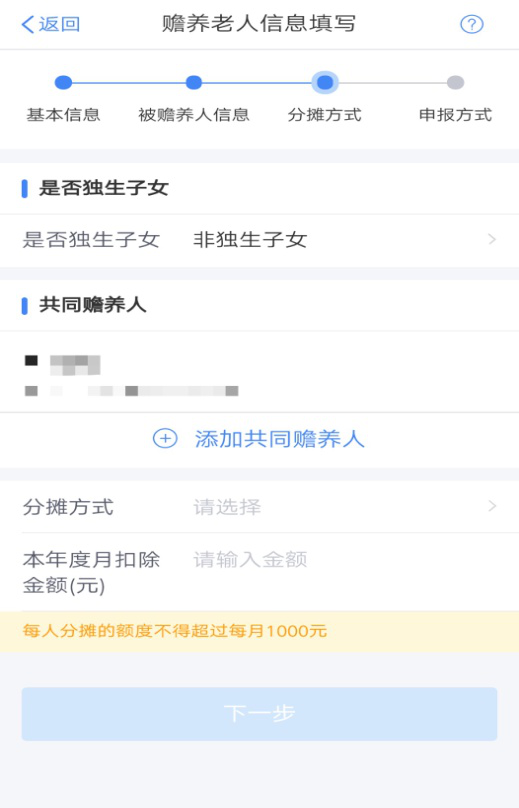Image resolution: width=519 pixels, height=808 pixels.
Task: Select the 分摊方式 step dot
Action: coord(325,82)
